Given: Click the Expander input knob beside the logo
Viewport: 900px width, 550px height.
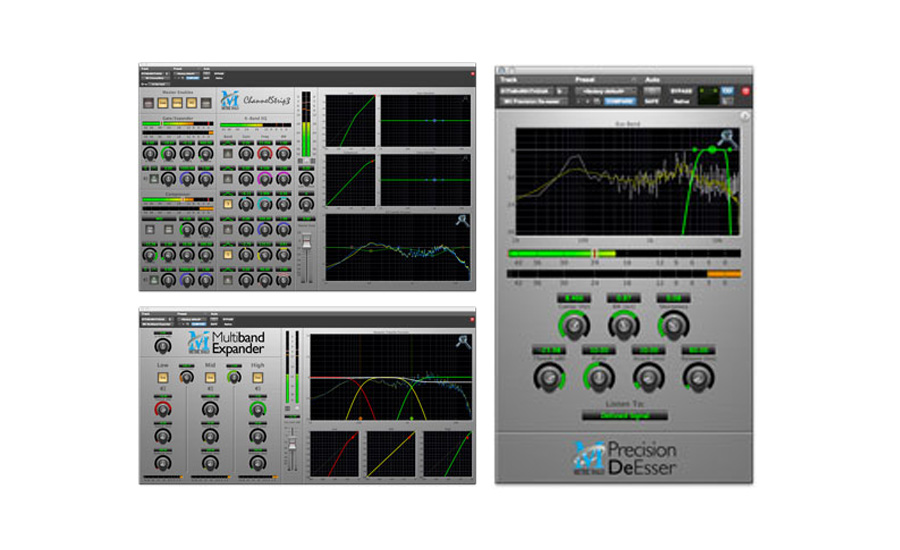Looking at the screenshot, I should (163, 346).
